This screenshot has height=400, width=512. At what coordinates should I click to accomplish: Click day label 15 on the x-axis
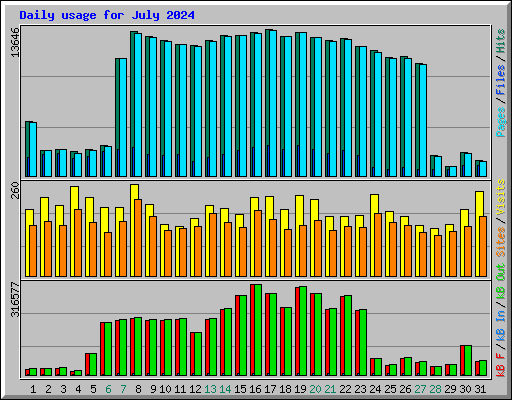click(240, 389)
